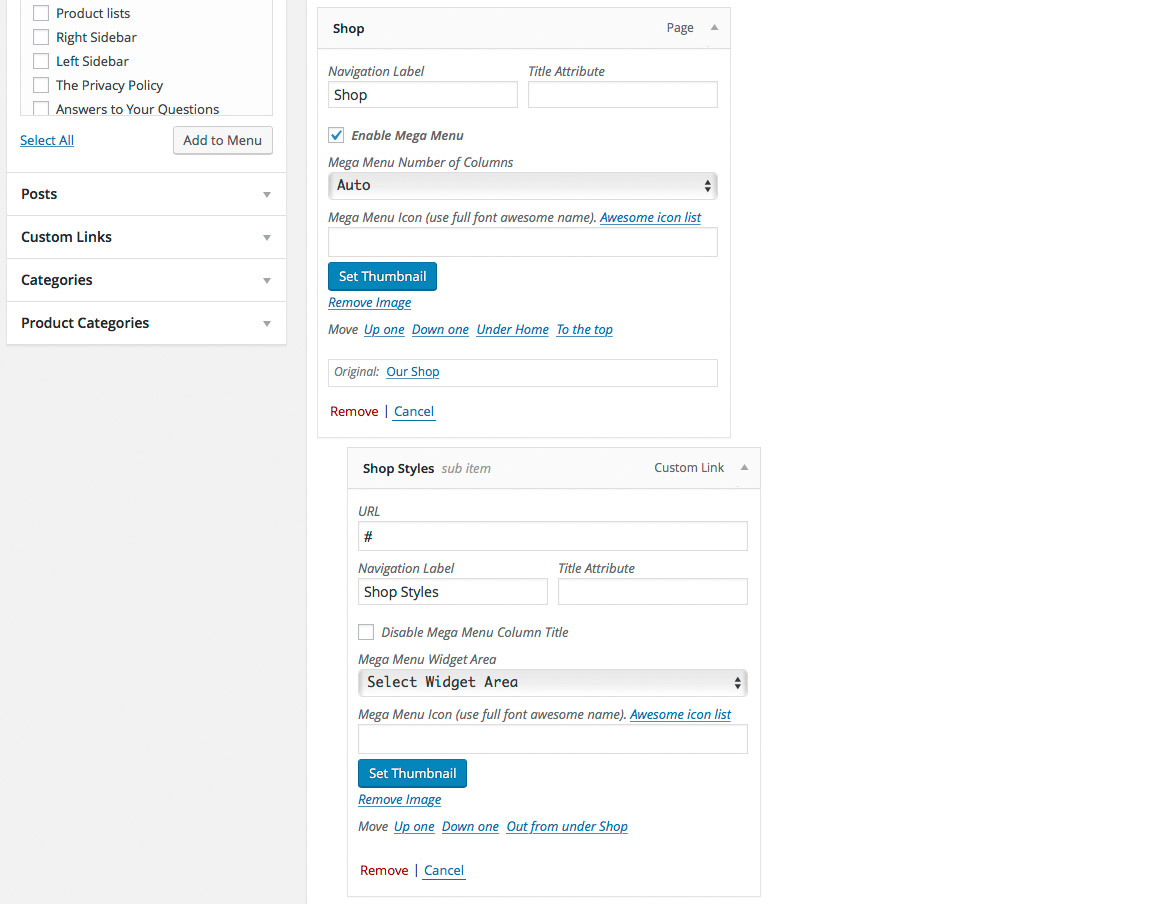
Task: Focus Shop Styles Title Attribute field
Action: [652, 592]
